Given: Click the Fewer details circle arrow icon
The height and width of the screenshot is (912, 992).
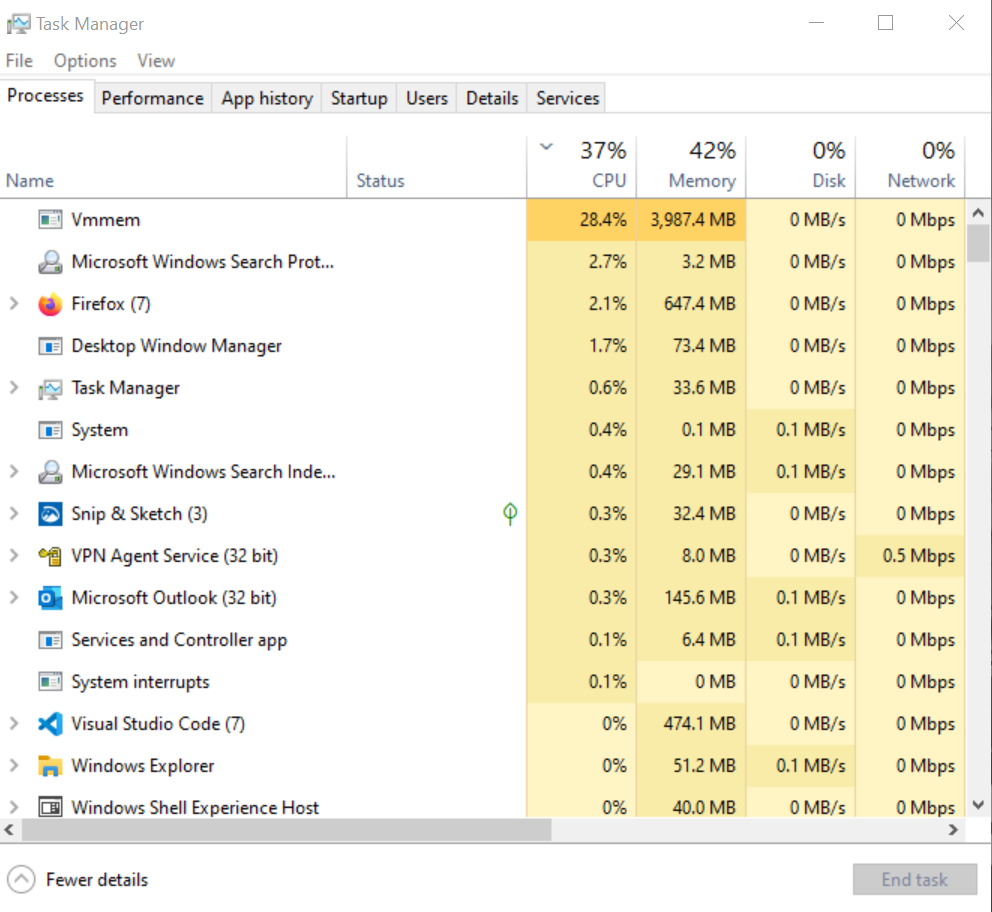Looking at the screenshot, I should (x=21, y=879).
